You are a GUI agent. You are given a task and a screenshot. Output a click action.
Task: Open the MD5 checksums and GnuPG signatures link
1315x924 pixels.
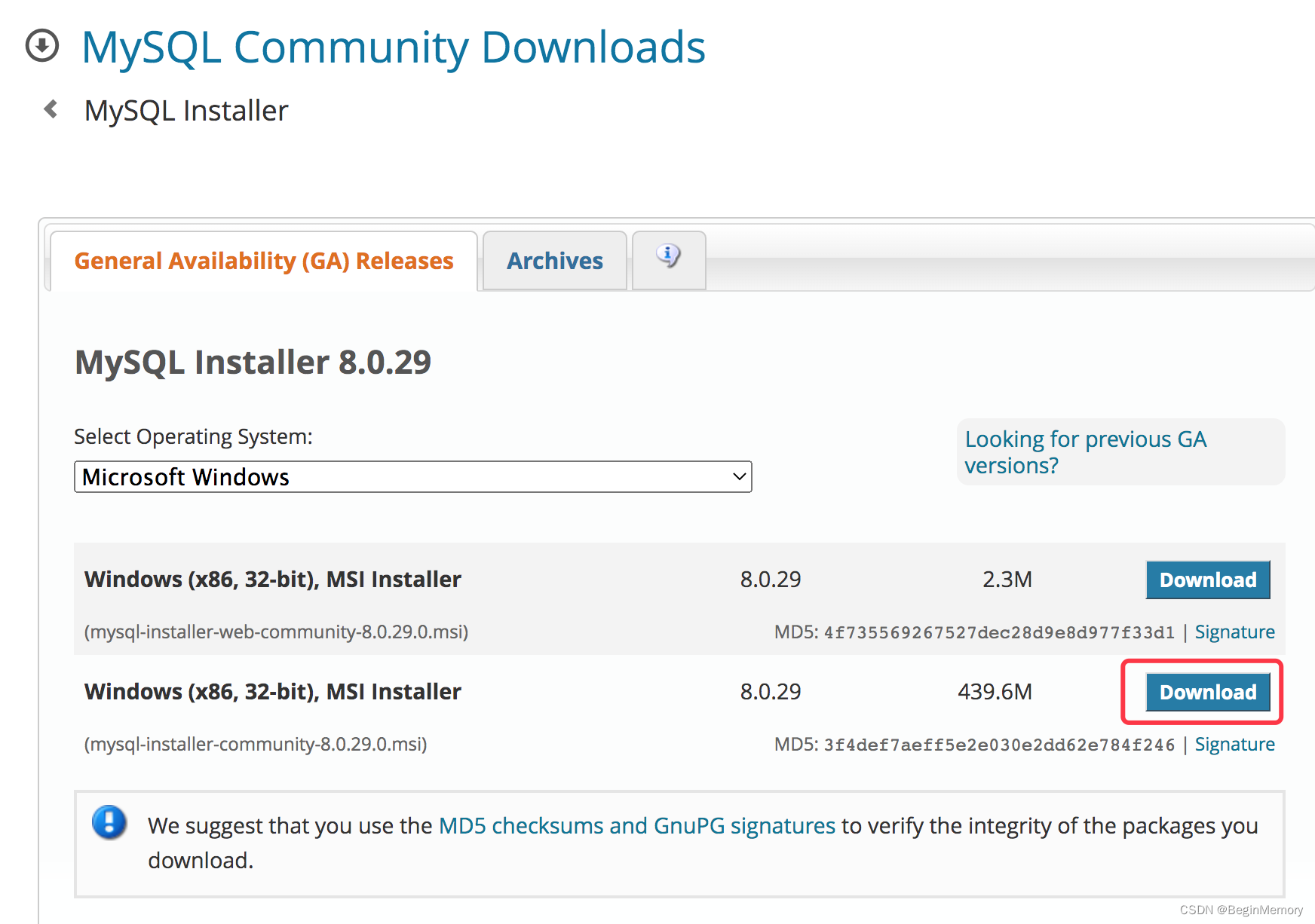tap(636, 825)
